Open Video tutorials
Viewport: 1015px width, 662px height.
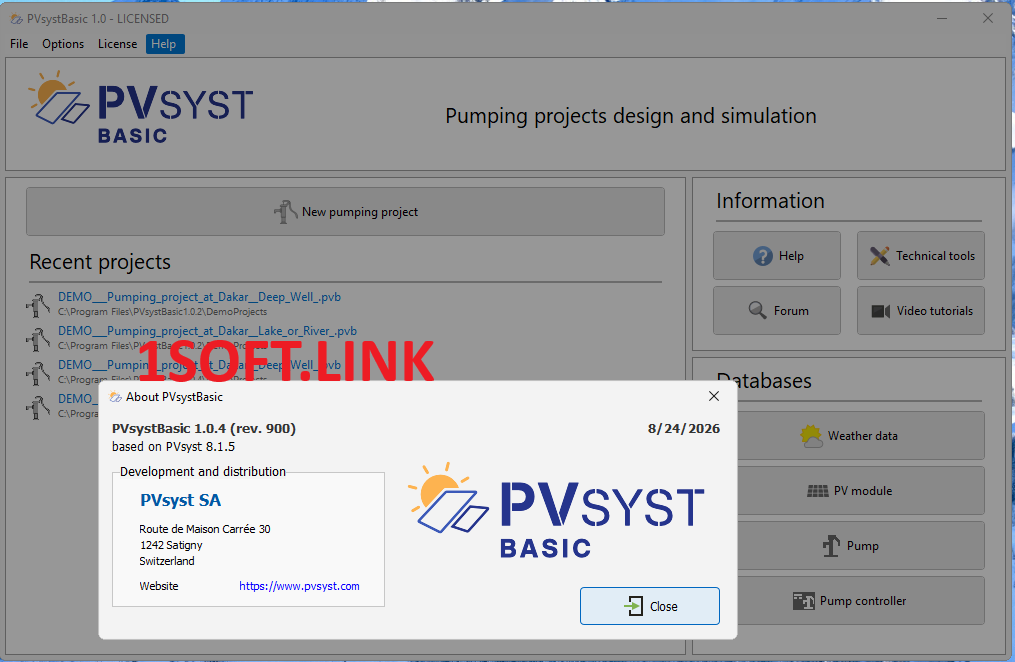pyautogui.click(x=920, y=311)
